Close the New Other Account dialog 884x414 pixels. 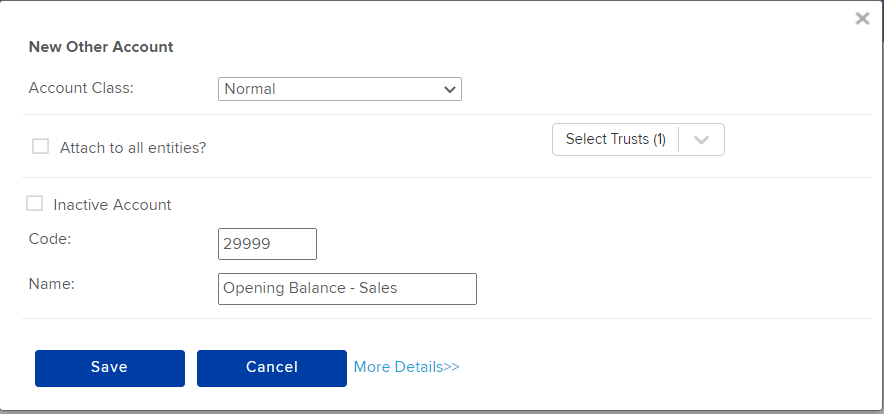click(x=862, y=19)
